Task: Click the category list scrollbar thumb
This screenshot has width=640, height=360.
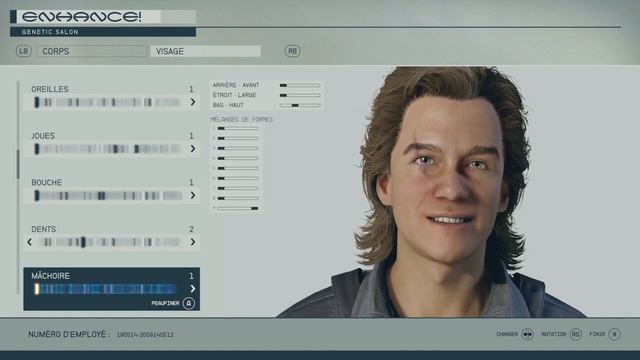Action: click(x=18, y=164)
